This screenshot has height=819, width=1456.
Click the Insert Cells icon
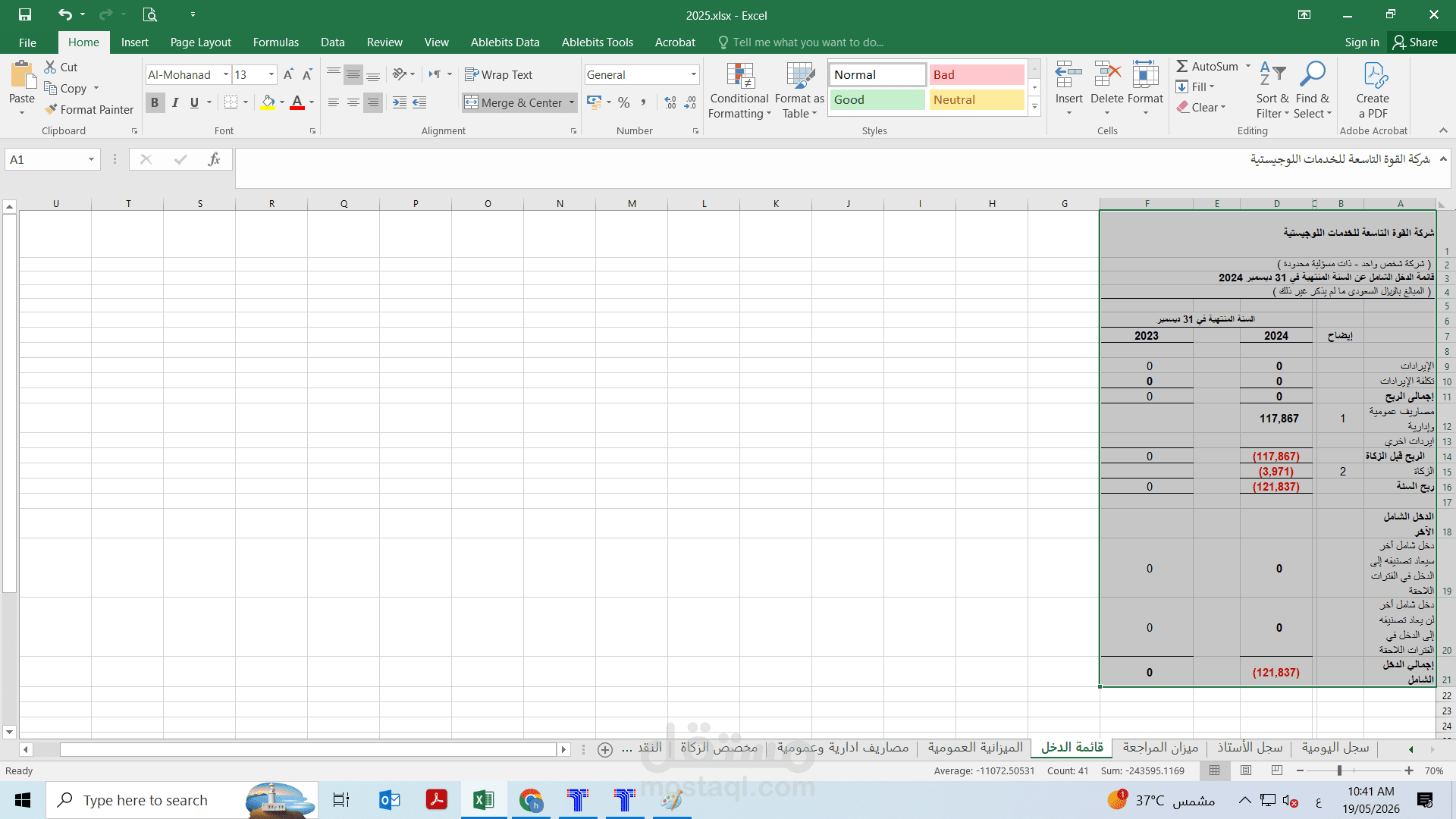1068,75
